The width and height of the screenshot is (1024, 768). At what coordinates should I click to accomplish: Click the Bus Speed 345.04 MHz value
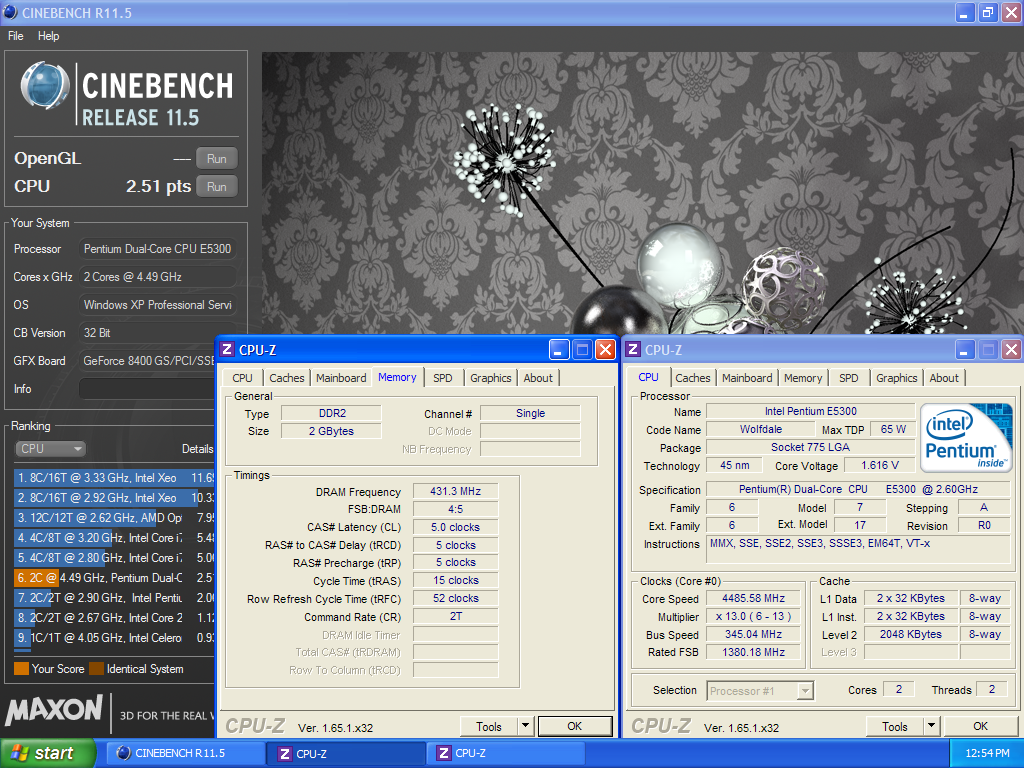(x=754, y=634)
